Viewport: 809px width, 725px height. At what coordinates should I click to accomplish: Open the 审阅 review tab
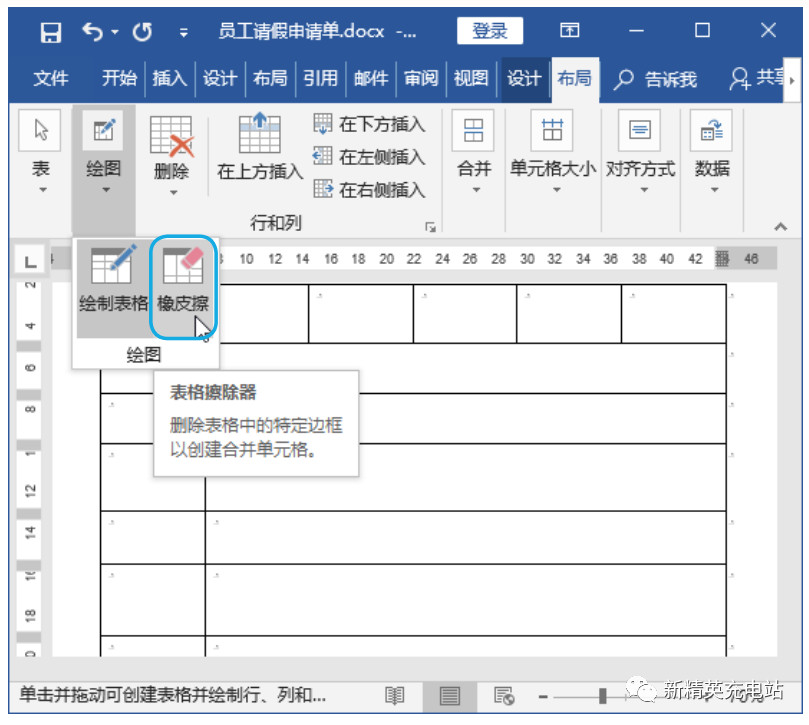(x=420, y=78)
